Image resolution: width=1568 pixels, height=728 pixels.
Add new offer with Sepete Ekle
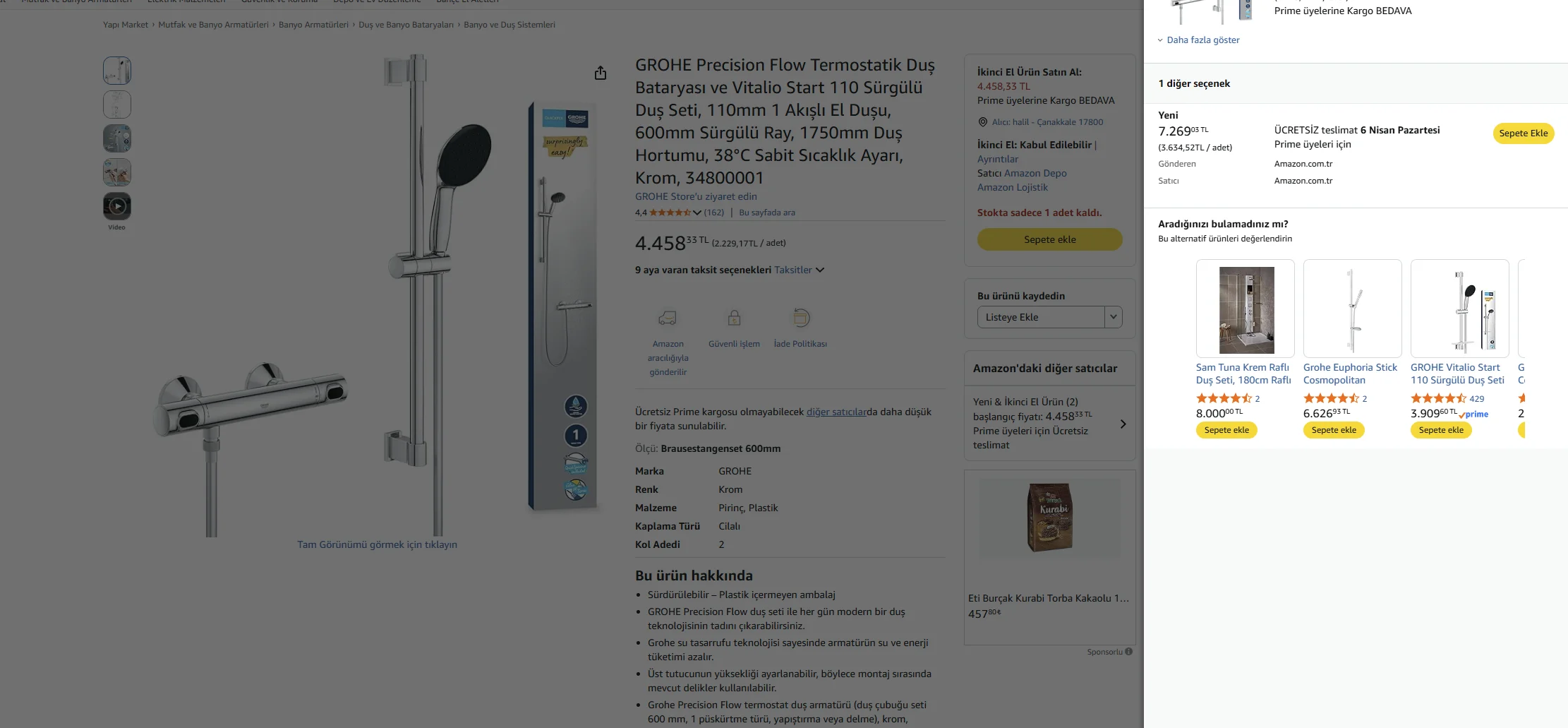click(x=1524, y=133)
